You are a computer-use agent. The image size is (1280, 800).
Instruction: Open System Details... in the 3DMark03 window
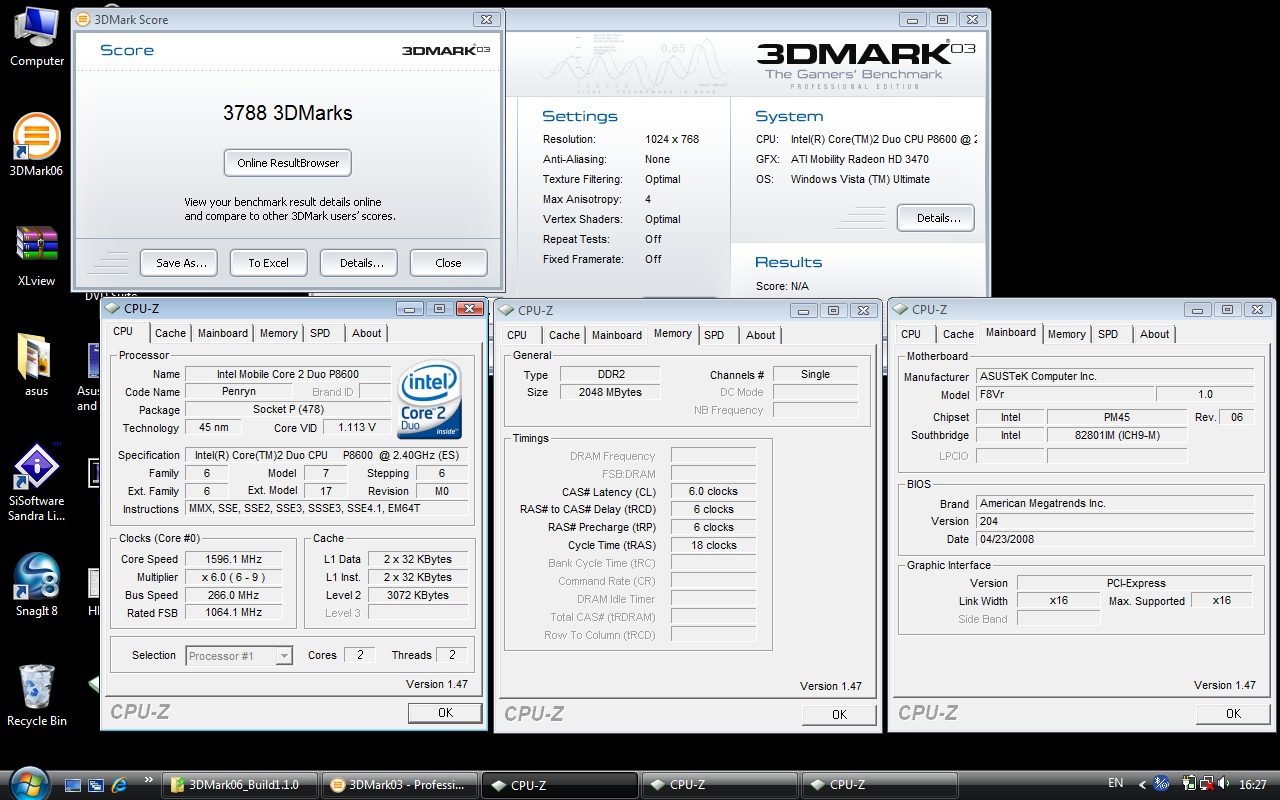[936, 218]
